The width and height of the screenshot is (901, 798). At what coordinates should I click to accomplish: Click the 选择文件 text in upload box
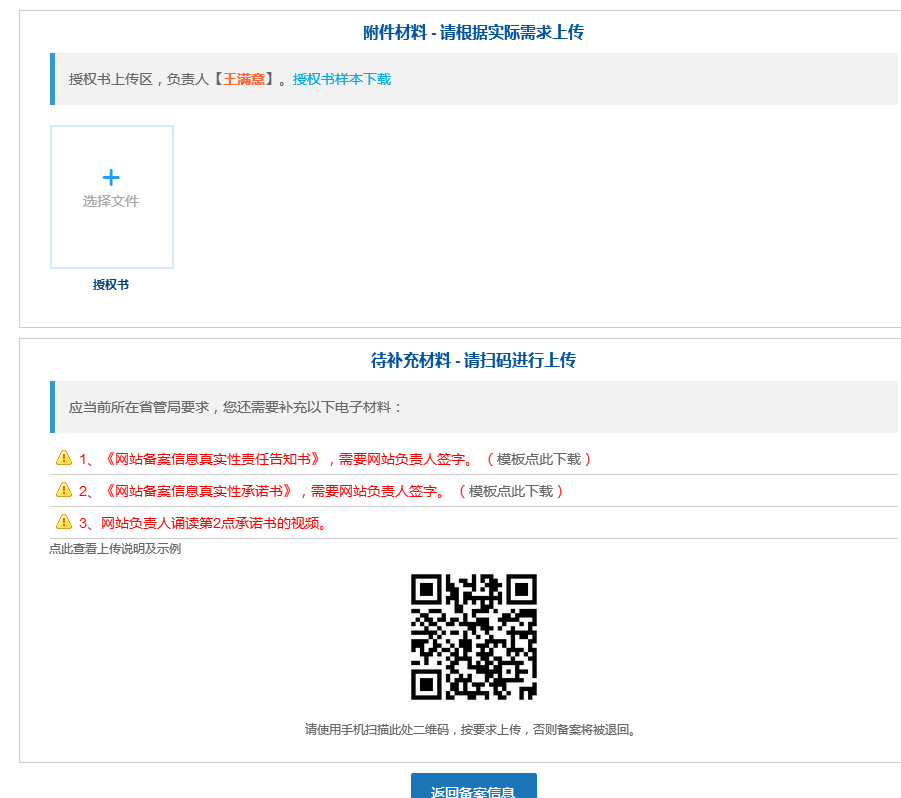tap(111, 201)
